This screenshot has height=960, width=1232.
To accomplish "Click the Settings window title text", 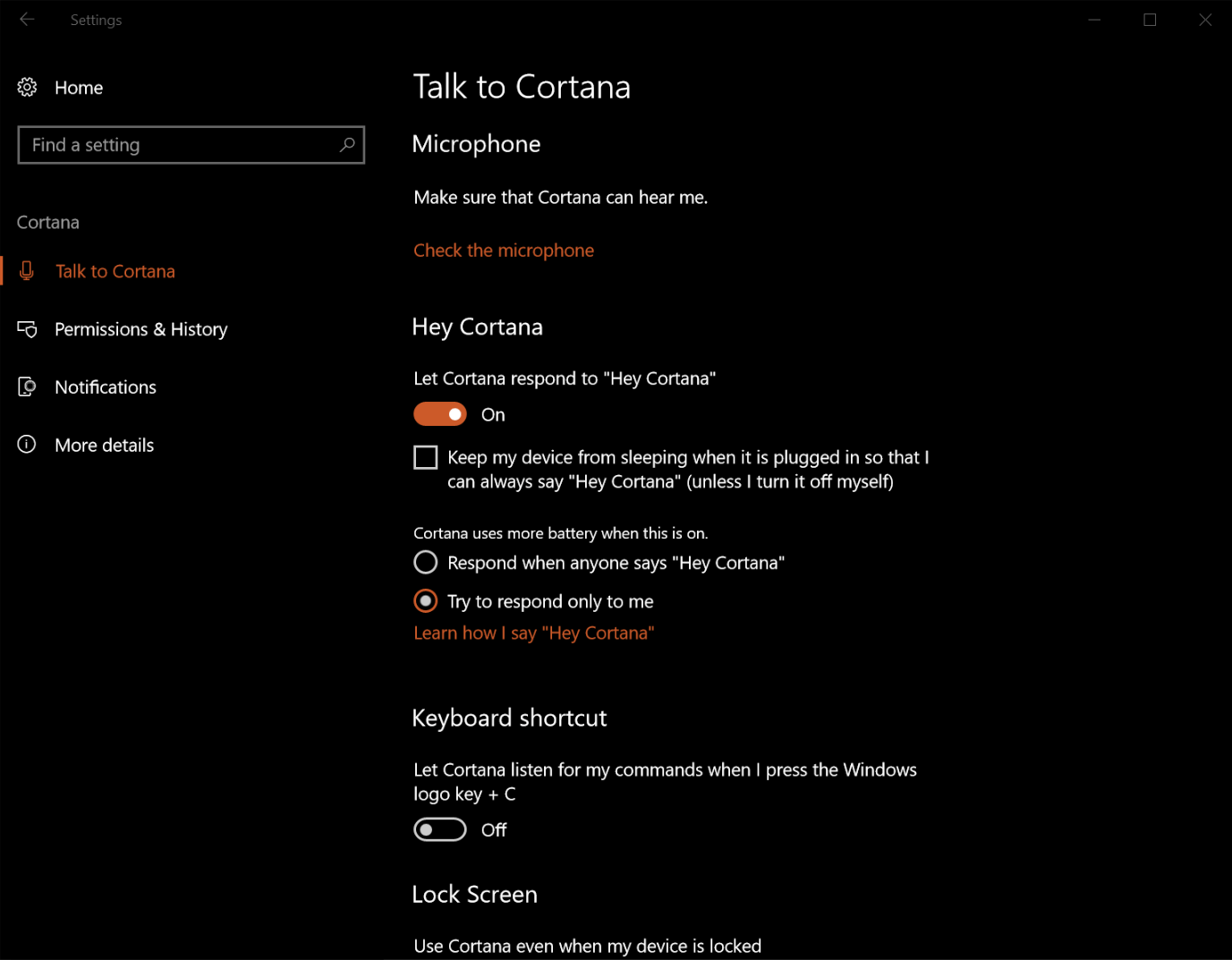I will tap(96, 20).
